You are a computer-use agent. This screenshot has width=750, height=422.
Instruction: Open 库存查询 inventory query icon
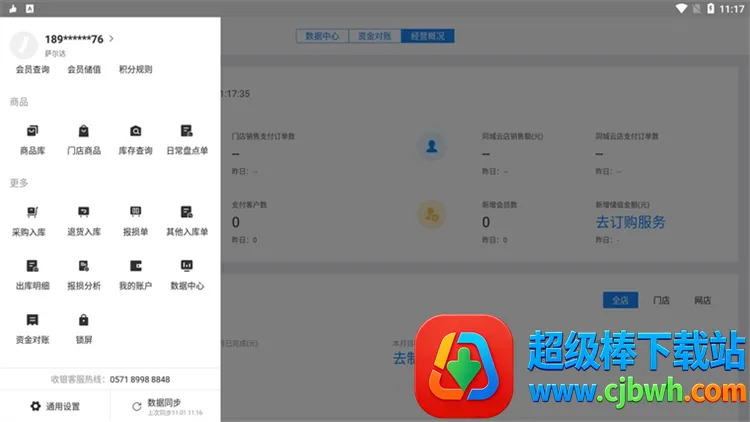click(x=135, y=131)
